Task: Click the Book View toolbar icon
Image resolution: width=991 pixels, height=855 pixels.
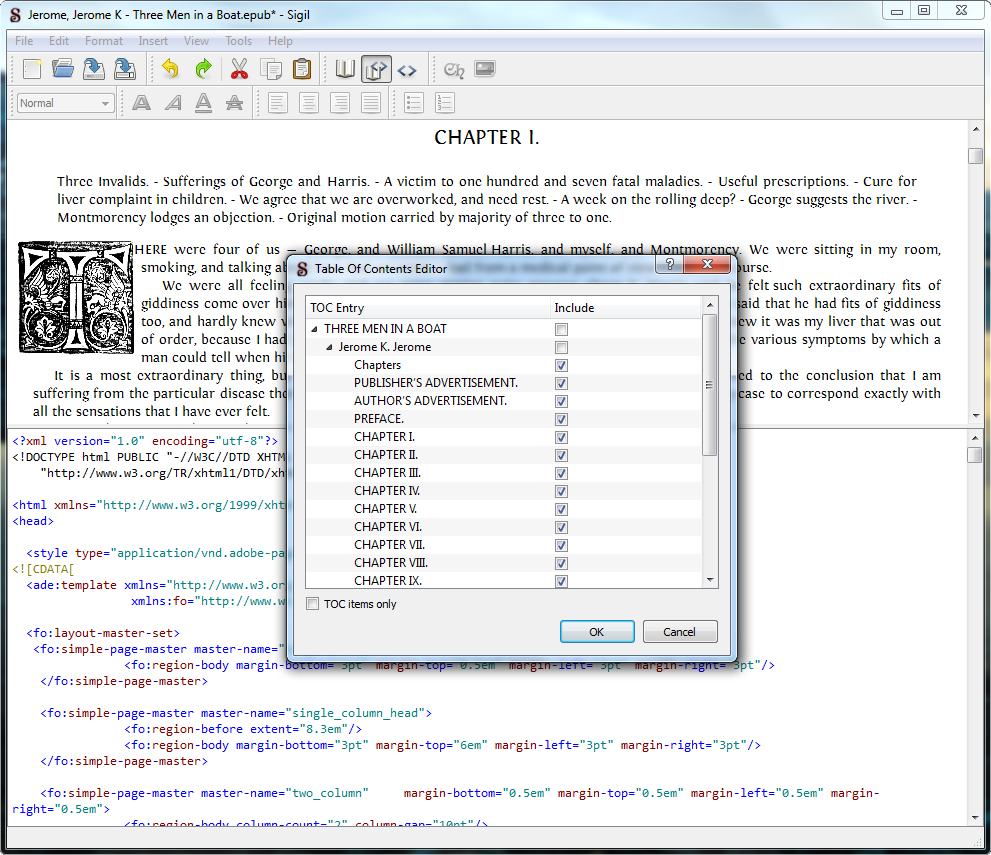Action: point(345,69)
